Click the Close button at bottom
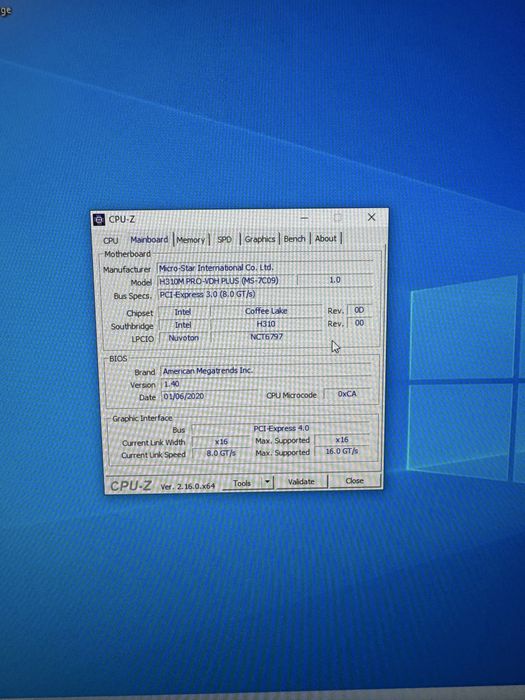The width and height of the screenshot is (525, 700). (x=354, y=481)
